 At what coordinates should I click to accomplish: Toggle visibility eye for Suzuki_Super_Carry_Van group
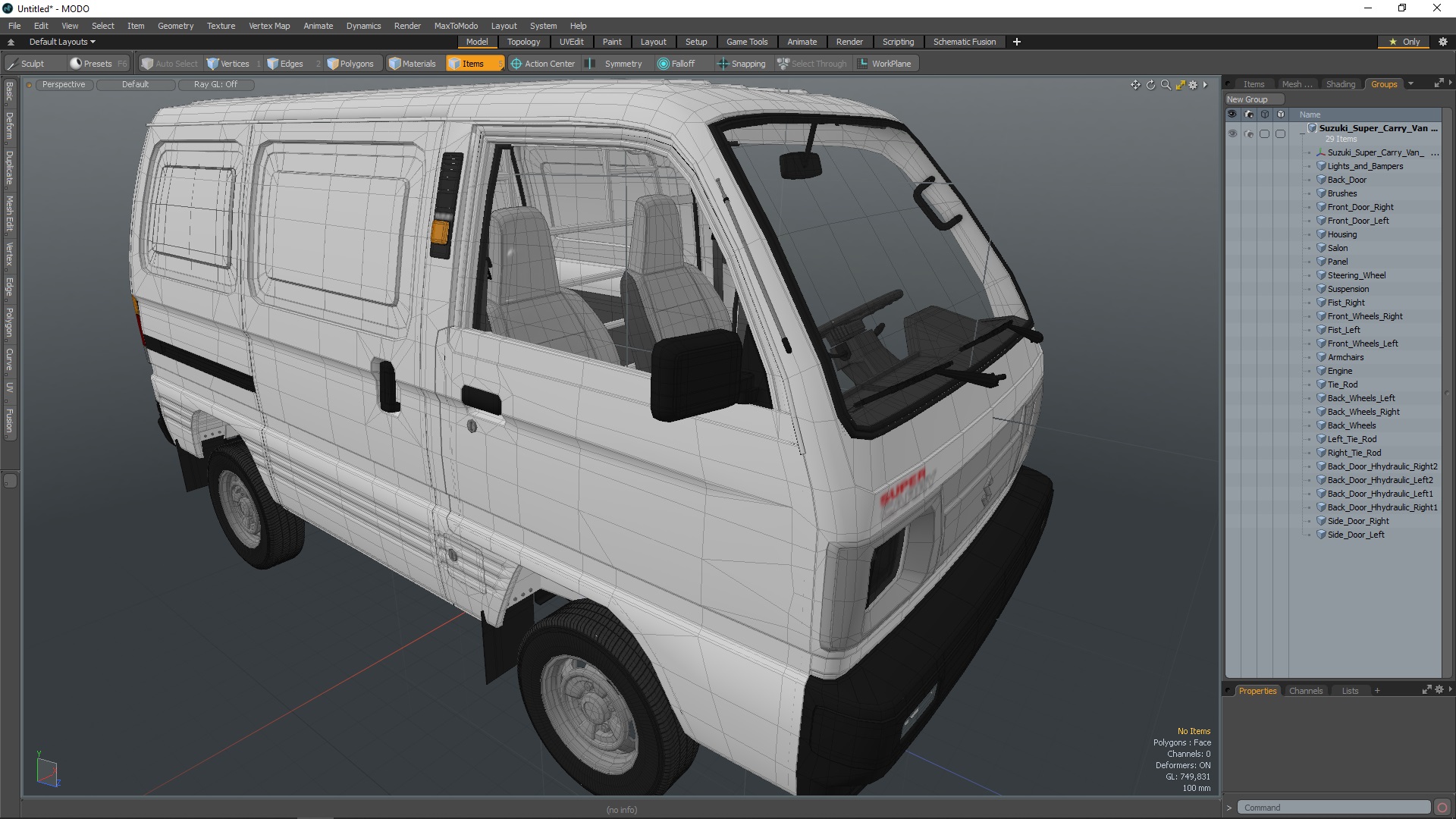[1232, 133]
